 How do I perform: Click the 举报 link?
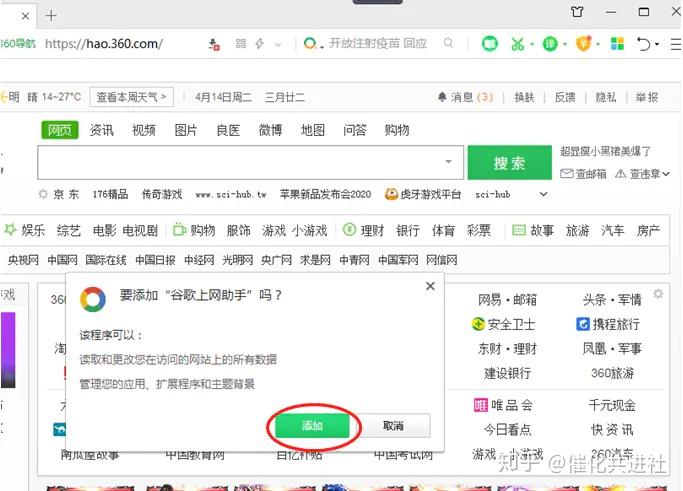647,97
